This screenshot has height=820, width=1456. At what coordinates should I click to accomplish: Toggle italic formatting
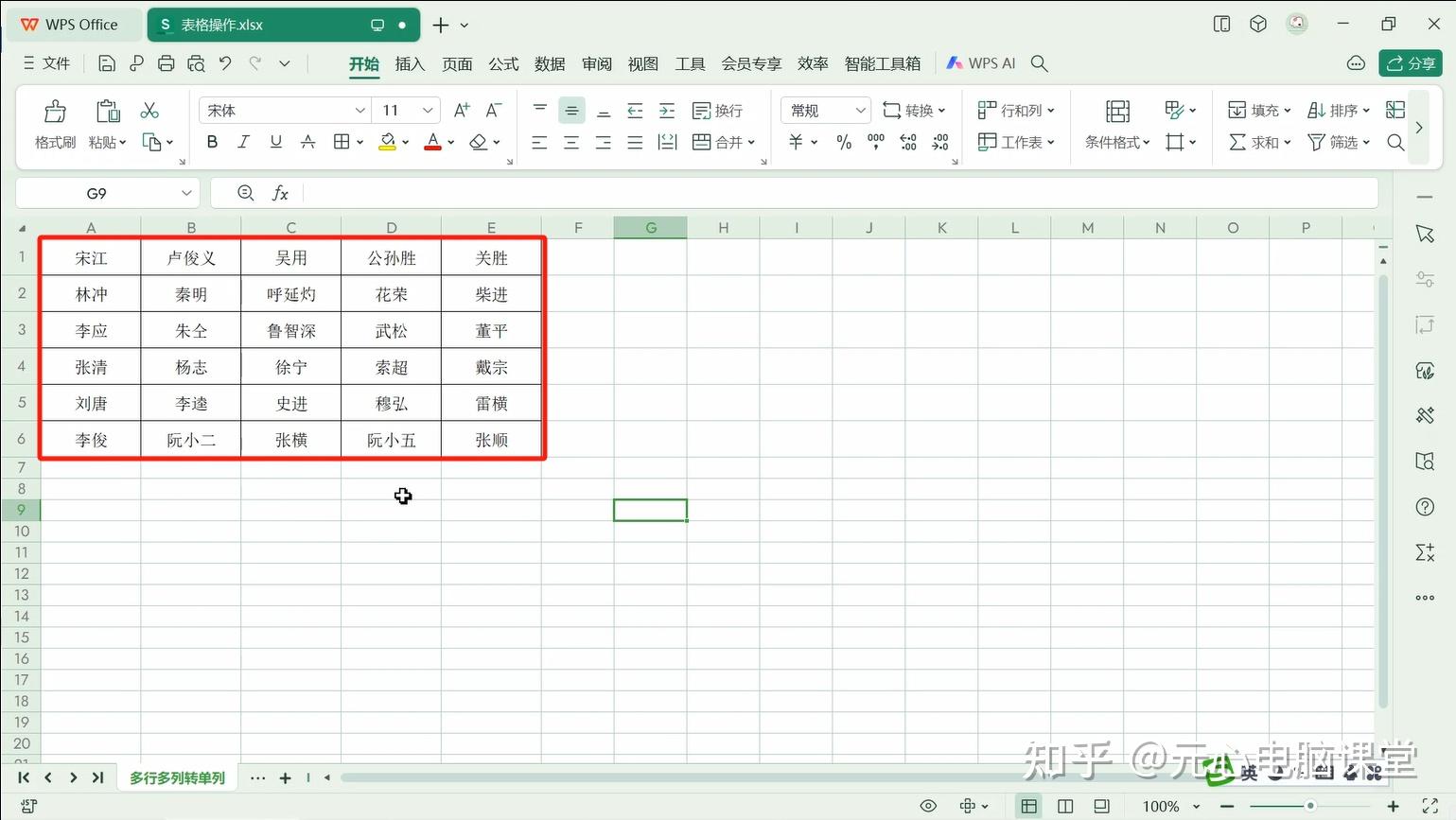pos(243,141)
